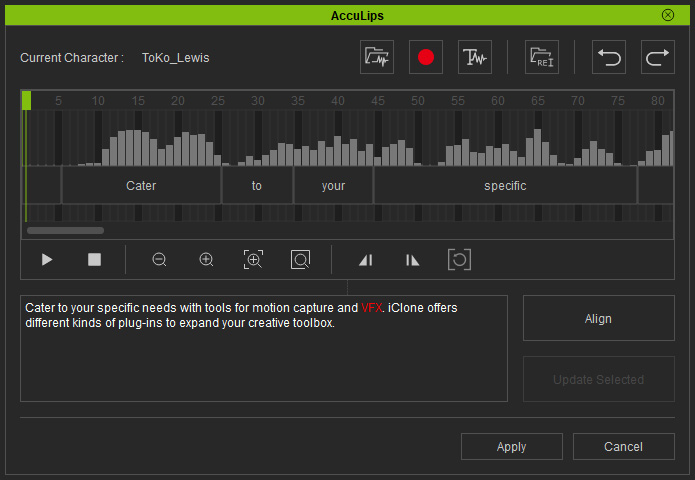
Task: Click the horizontal timeline scrollbar
Action: (x=65, y=231)
